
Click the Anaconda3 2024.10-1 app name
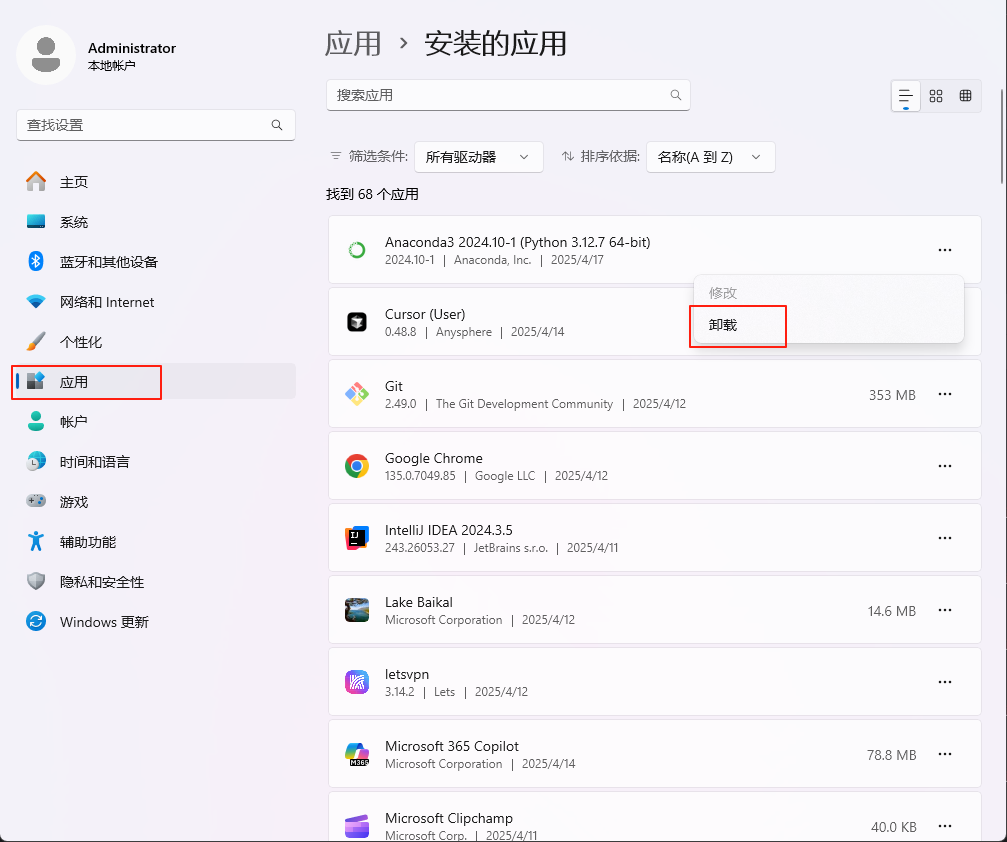[x=518, y=242]
